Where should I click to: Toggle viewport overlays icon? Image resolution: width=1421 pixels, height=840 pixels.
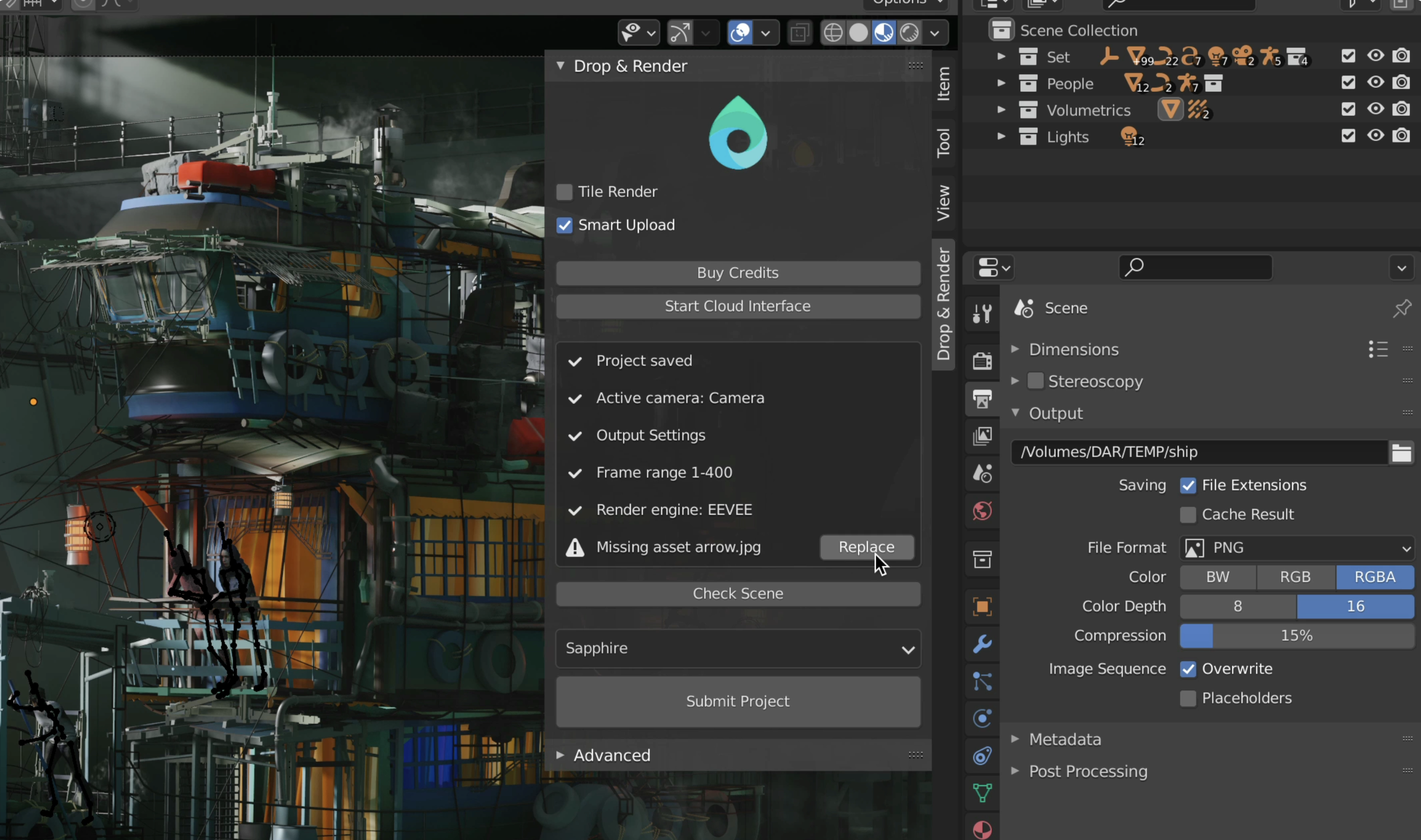[x=740, y=32]
